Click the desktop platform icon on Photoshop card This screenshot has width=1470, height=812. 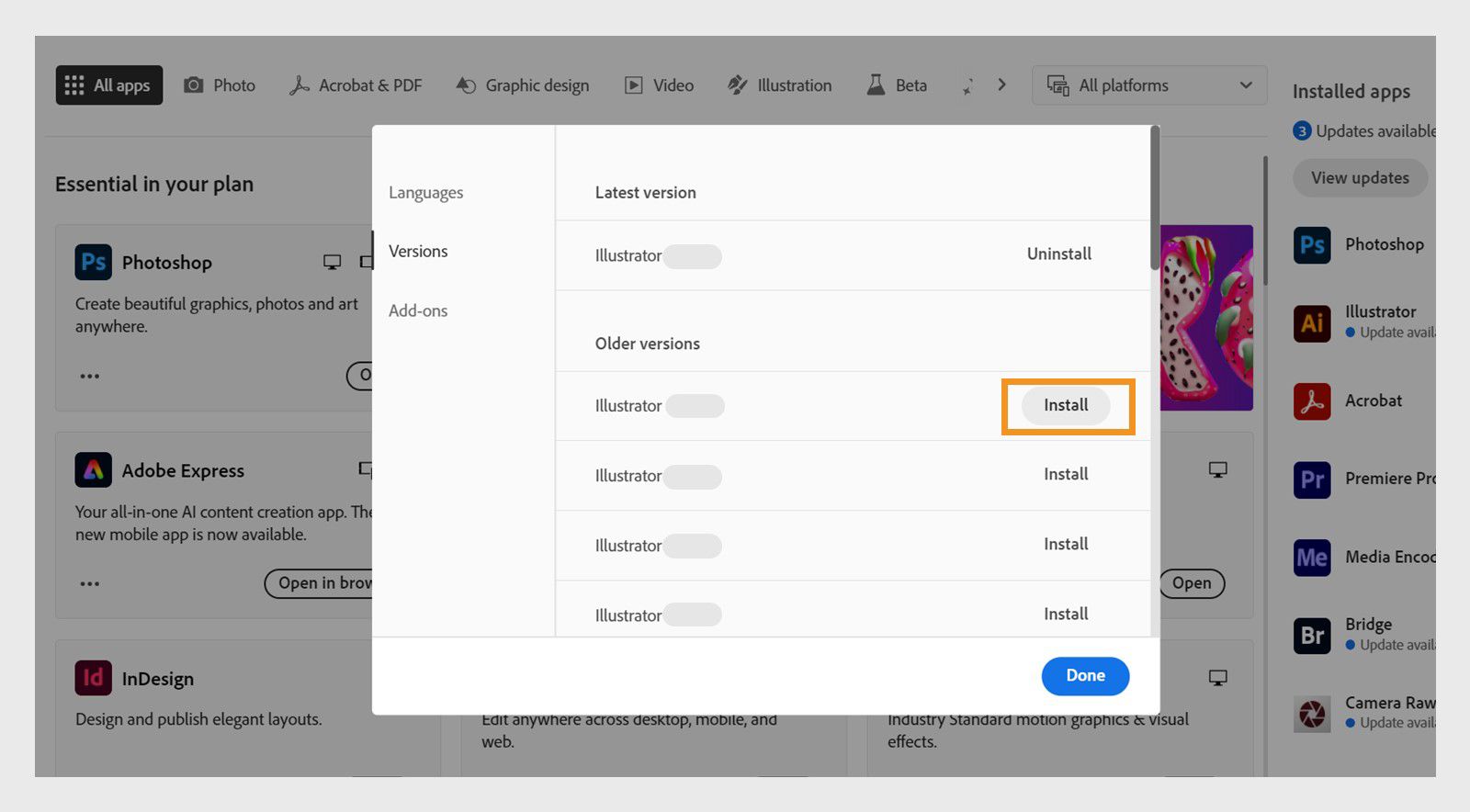(333, 263)
